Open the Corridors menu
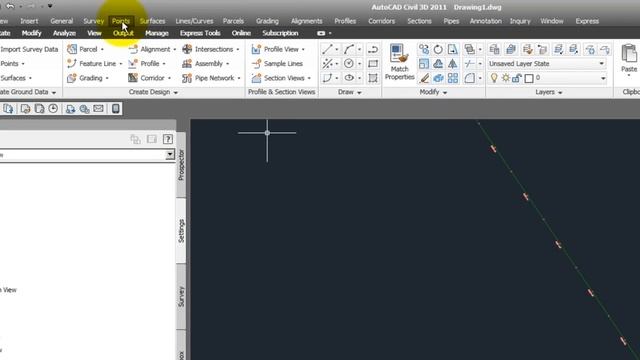The height and width of the screenshot is (360, 640). pos(382,21)
